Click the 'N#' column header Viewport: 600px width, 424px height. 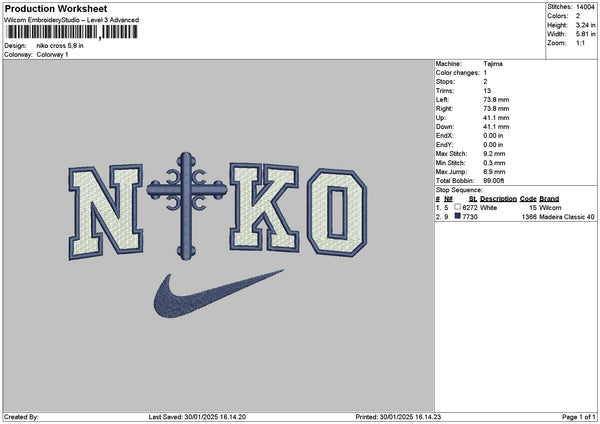pos(448,199)
